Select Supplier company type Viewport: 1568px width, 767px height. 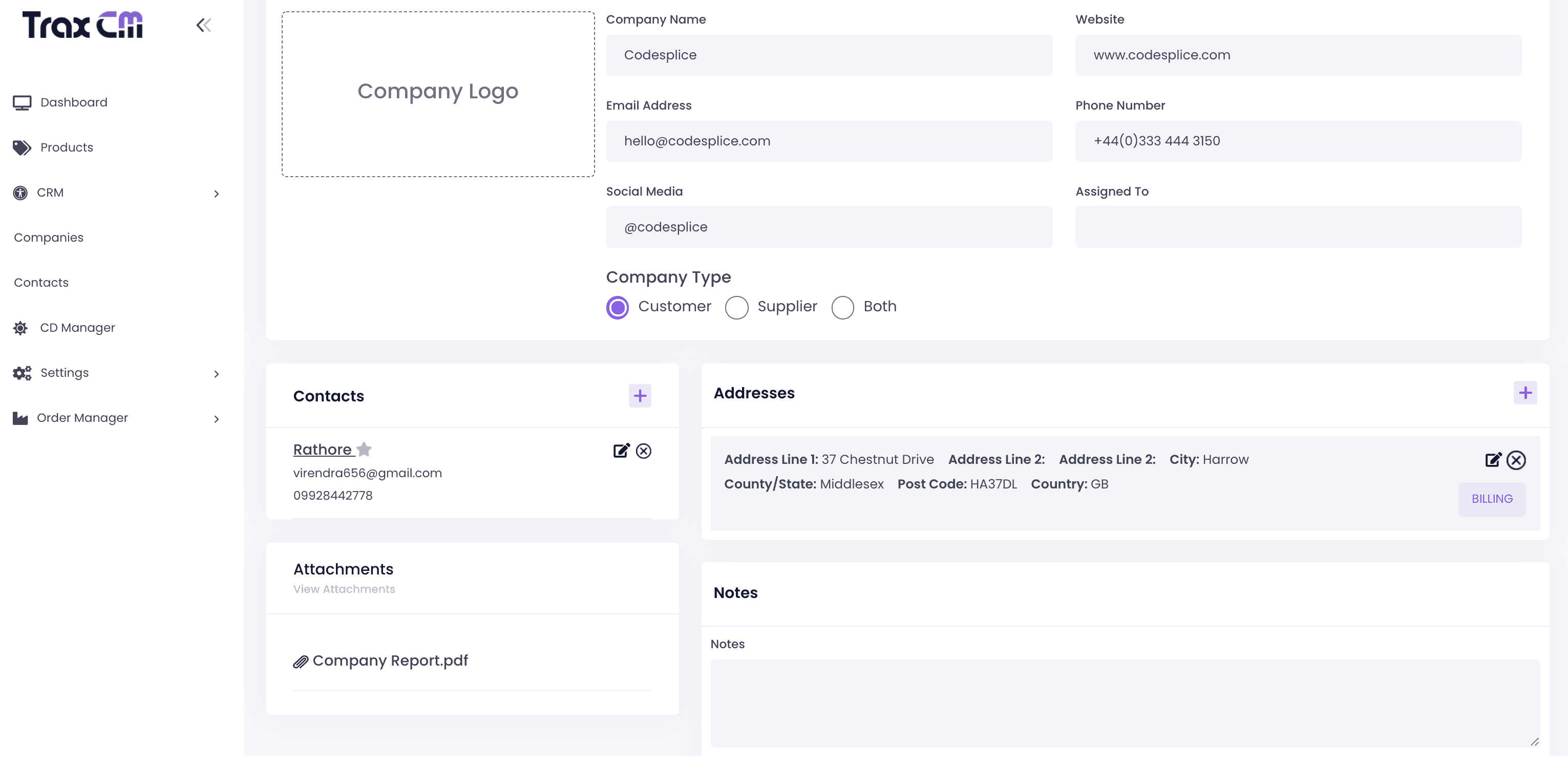tap(736, 307)
